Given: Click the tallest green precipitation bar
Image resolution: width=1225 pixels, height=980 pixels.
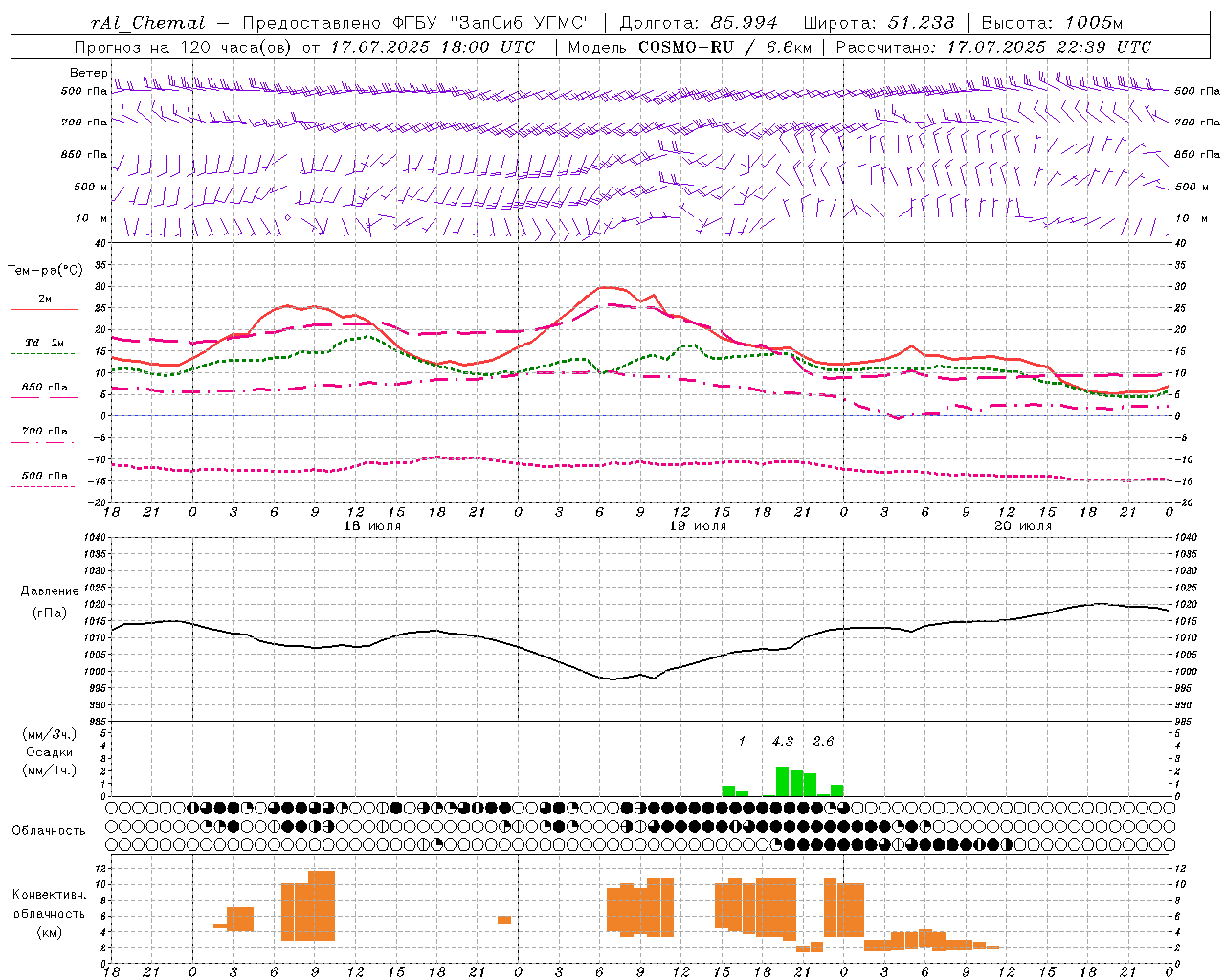Looking at the screenshot, I should [x=782, y=781].
